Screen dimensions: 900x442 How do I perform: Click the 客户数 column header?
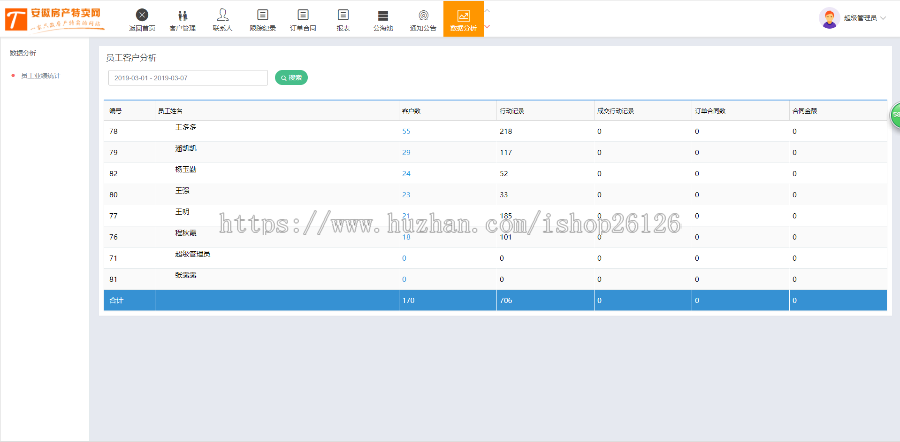tap(411, 111)
